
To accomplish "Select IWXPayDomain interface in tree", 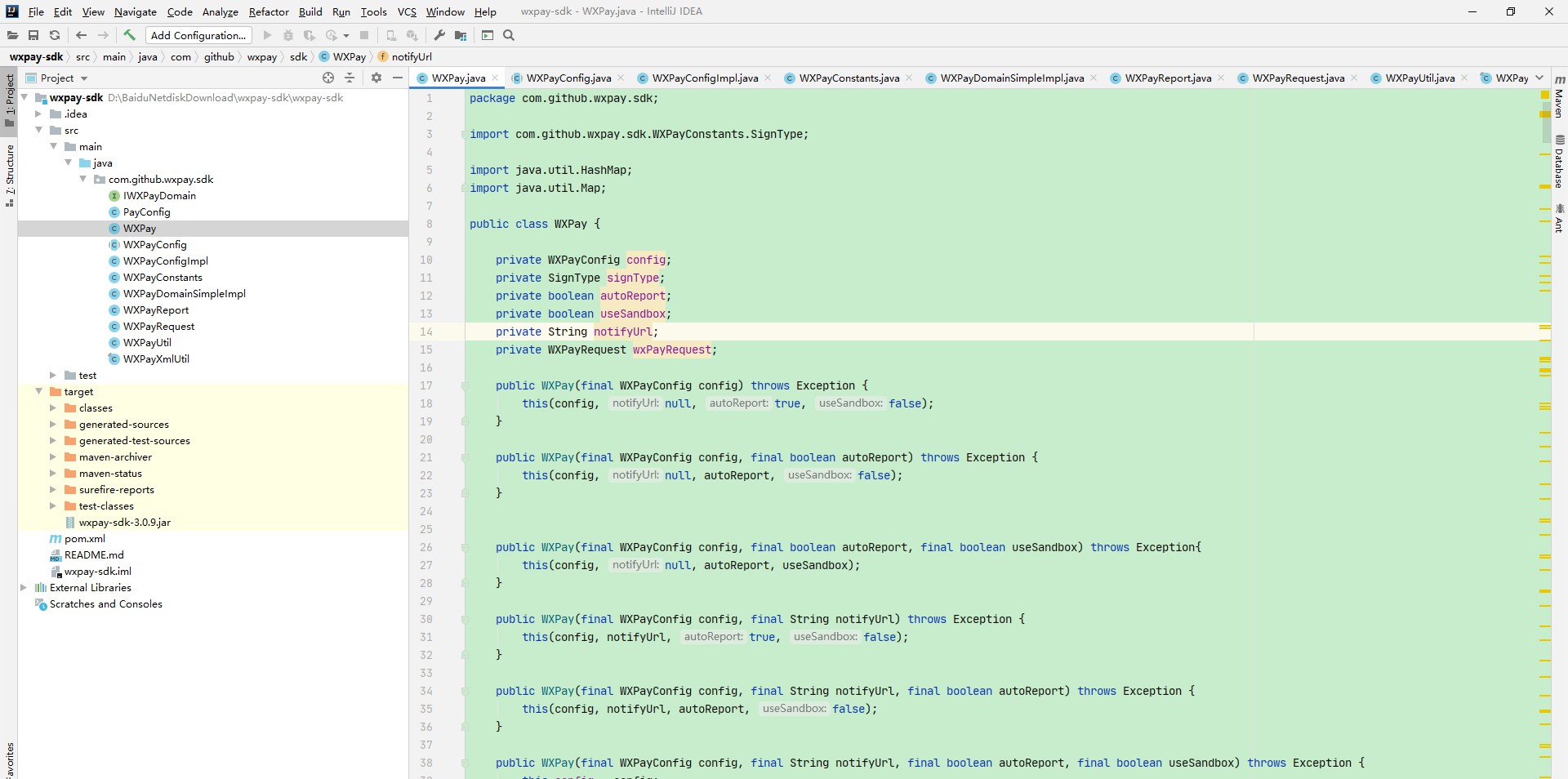I will (158, 195).
